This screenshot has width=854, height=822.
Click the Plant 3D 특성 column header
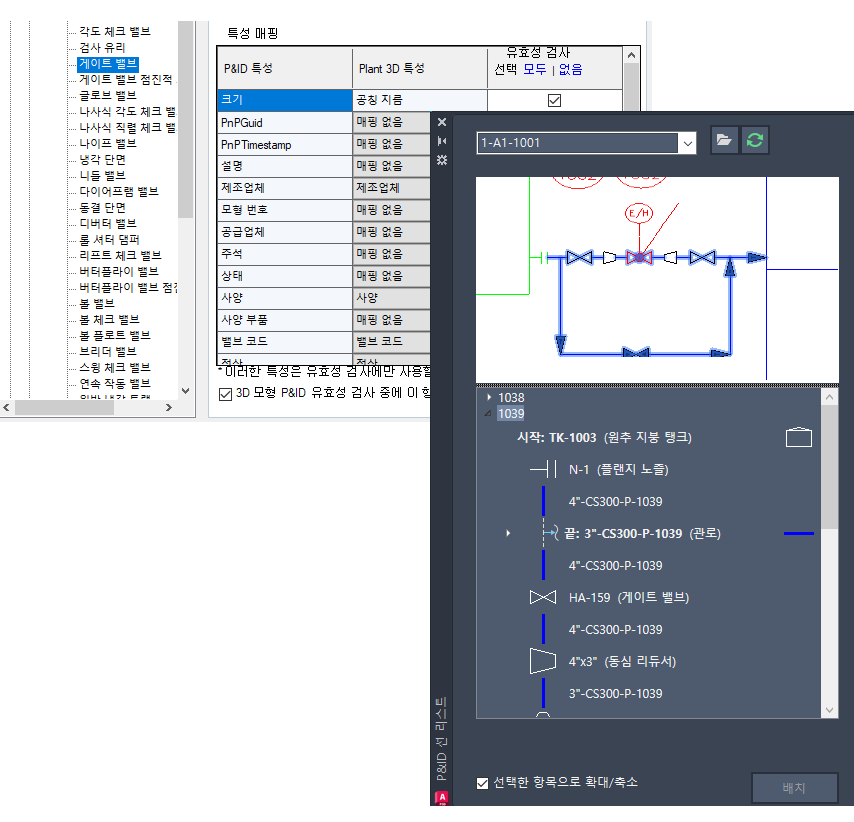pos(420,68)
